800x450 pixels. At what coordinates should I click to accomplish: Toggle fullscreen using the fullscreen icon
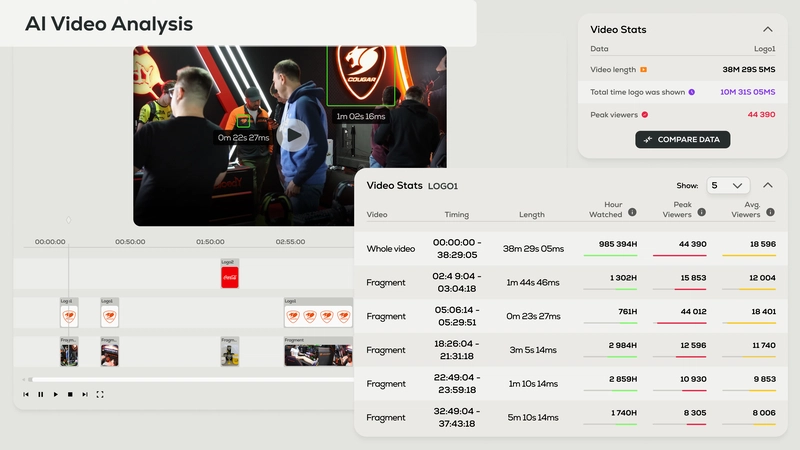(100, 394)
